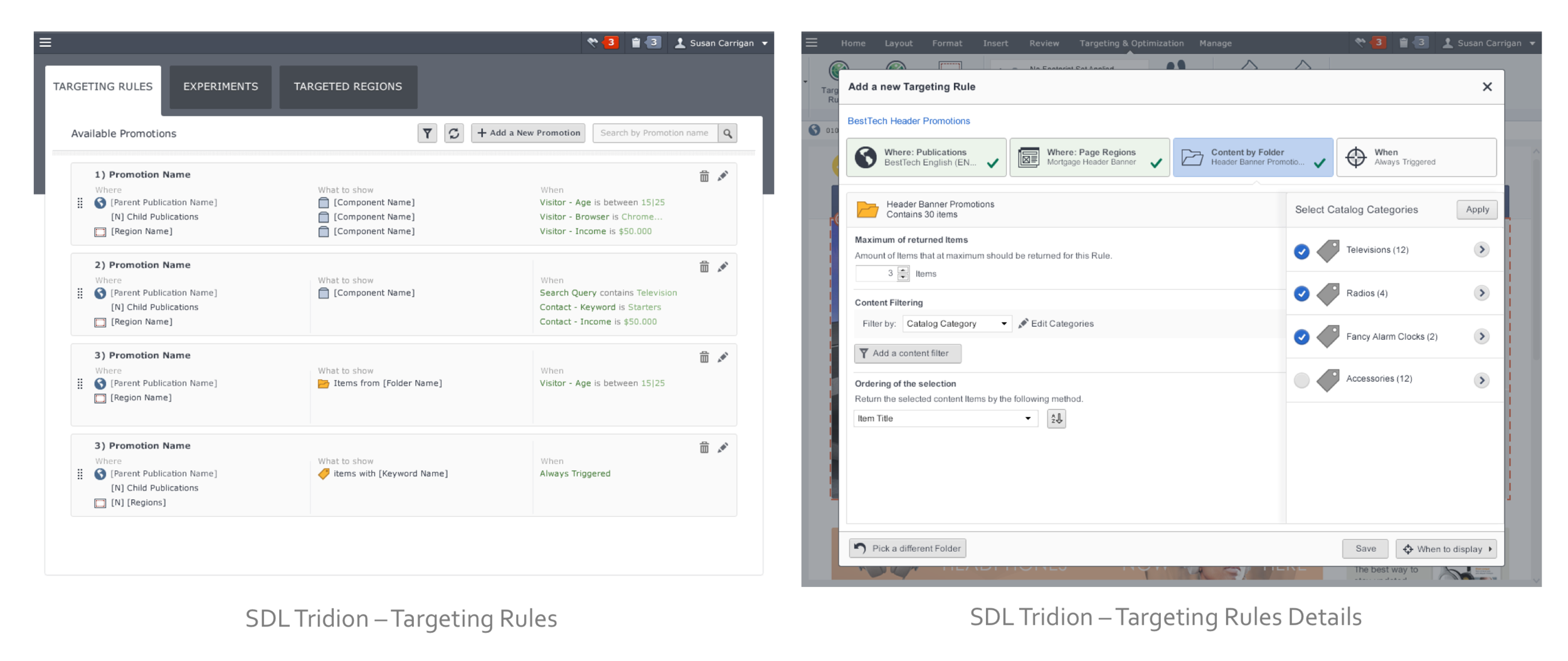The width and height of the screenshot is (1568, 661).
Task: Click Header Banner Promotions folder icon
Action: click(867, 209)
